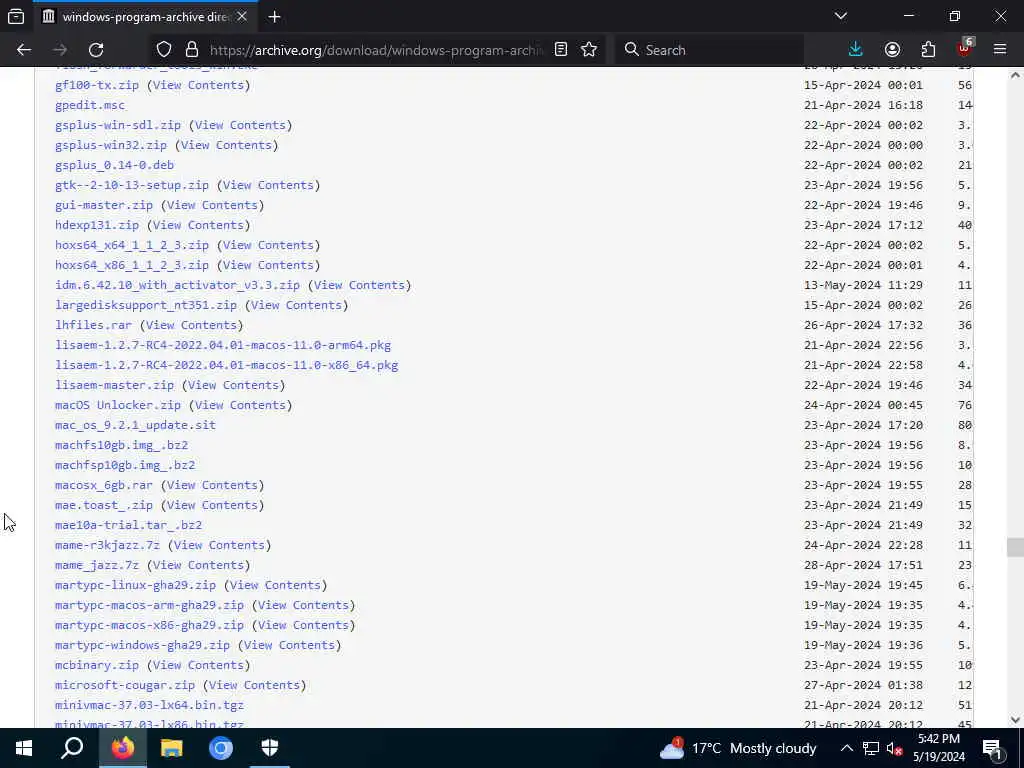The height and width of the screenshot is (768, 1024).
Task: Click scrollbar down arrow
Action: tap(1015, 720)
